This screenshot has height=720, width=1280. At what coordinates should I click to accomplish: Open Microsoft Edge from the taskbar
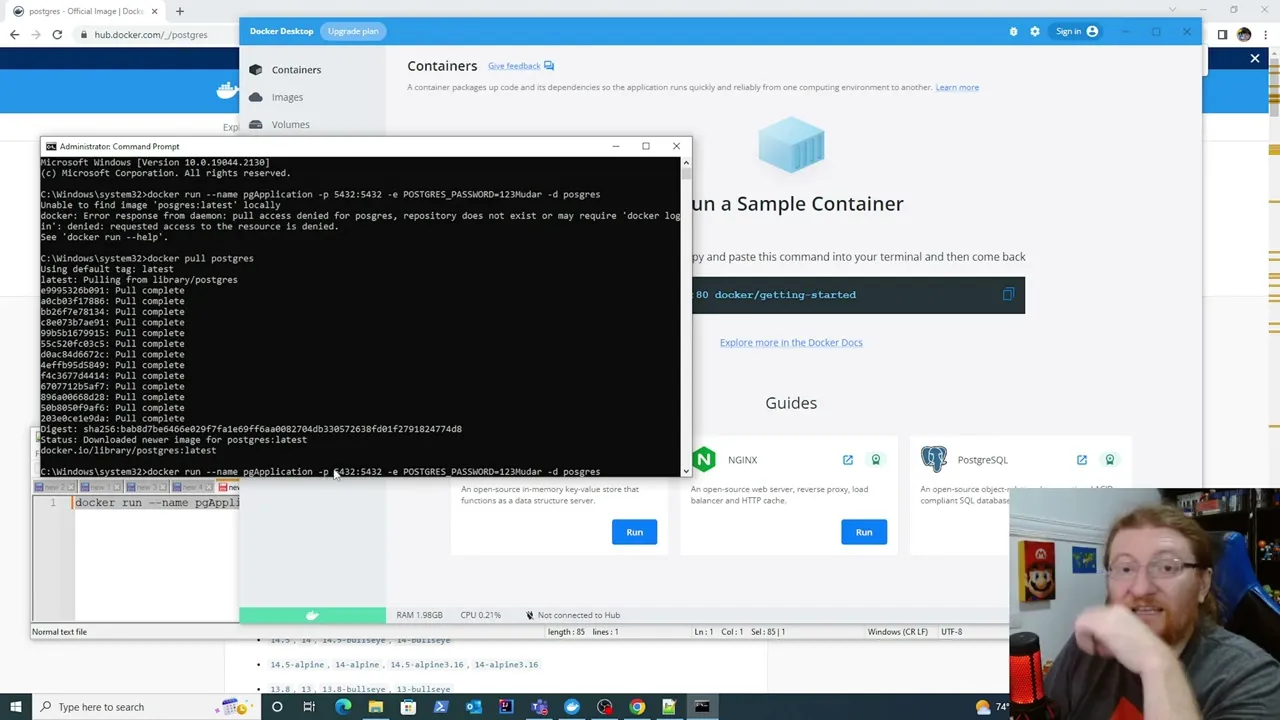(x=343, y=707)
